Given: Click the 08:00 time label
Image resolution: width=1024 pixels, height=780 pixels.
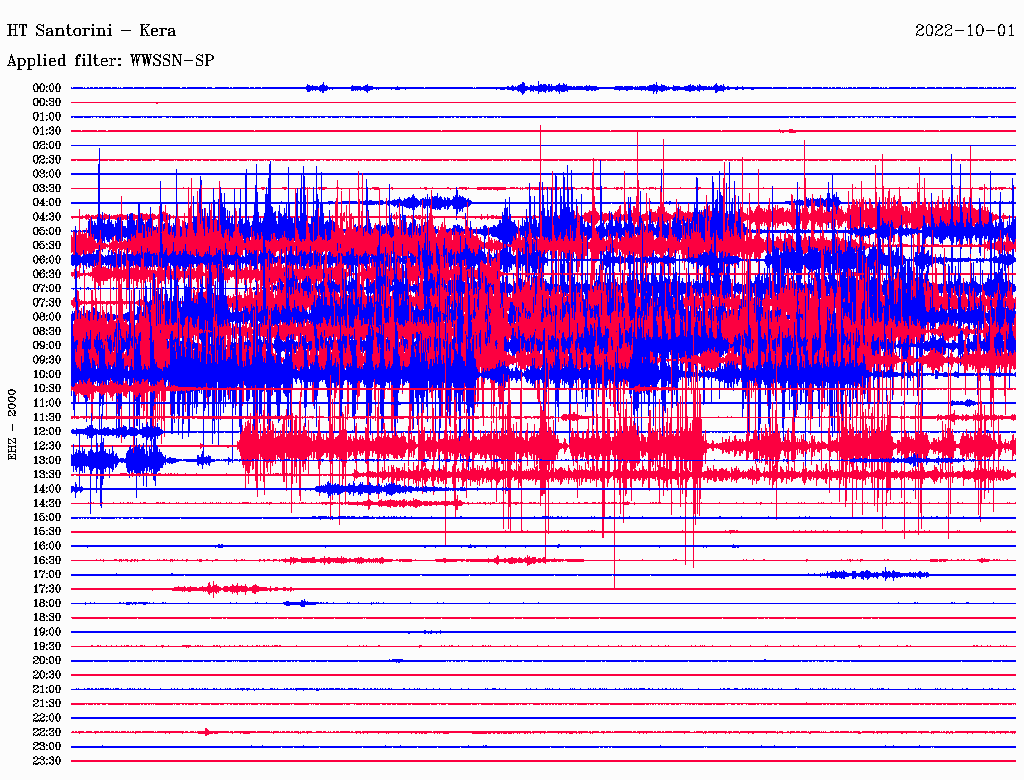Looking at the screenshot, I should tap(47, 317).
